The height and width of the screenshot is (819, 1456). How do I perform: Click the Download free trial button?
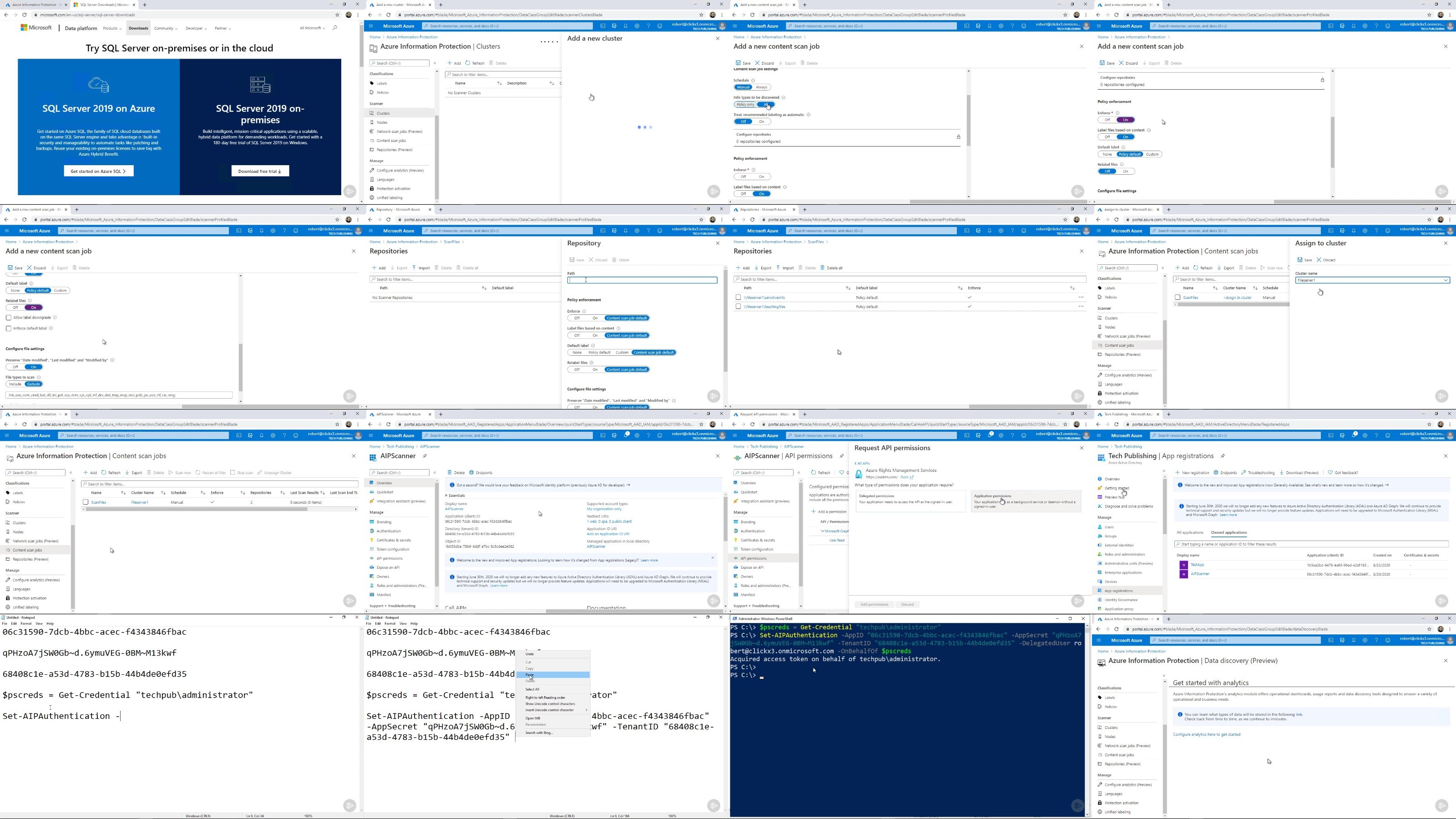[260, 171]
